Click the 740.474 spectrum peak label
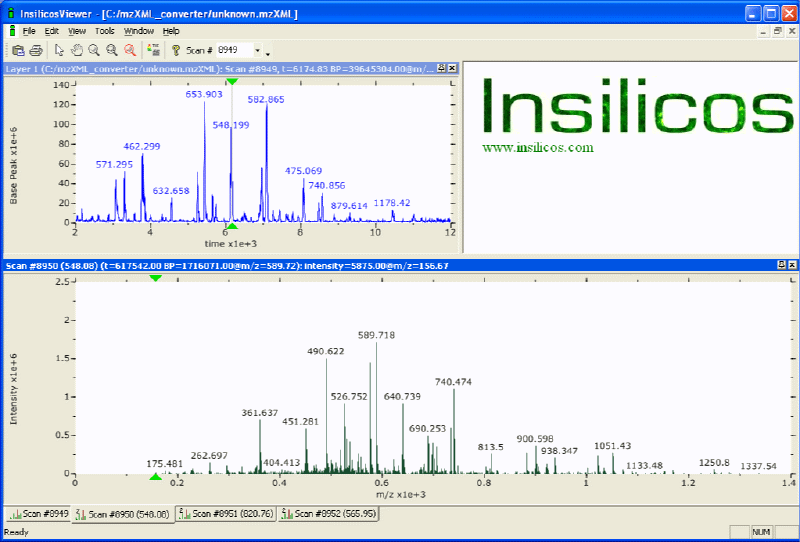The image size is (800, 542). point(453,382)
